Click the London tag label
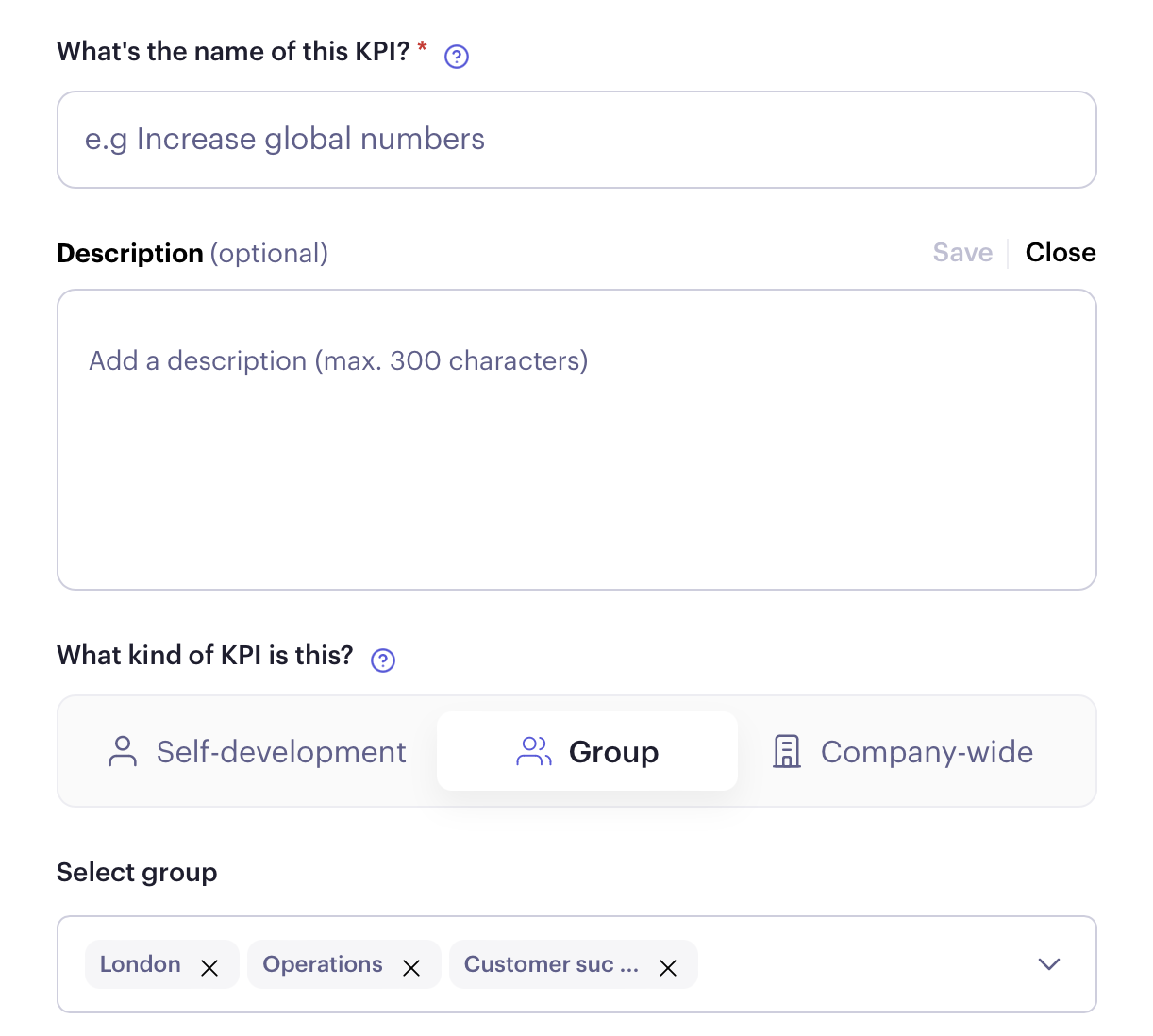1153x1036 pixels. [141, 964]
